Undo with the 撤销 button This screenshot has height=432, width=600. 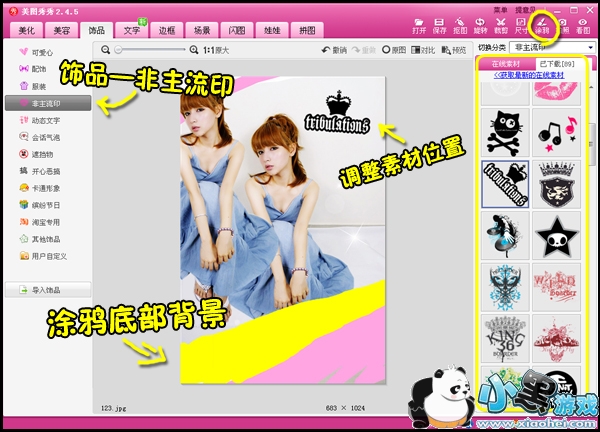(334, 49)
